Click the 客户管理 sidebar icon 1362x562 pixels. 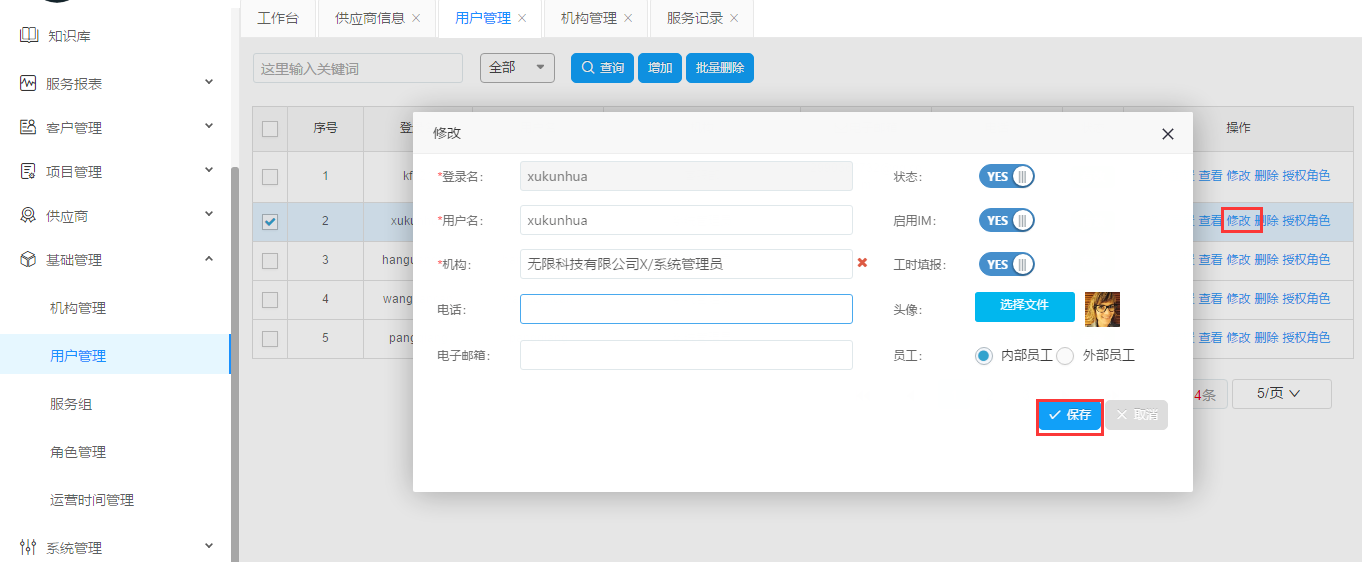28,128
